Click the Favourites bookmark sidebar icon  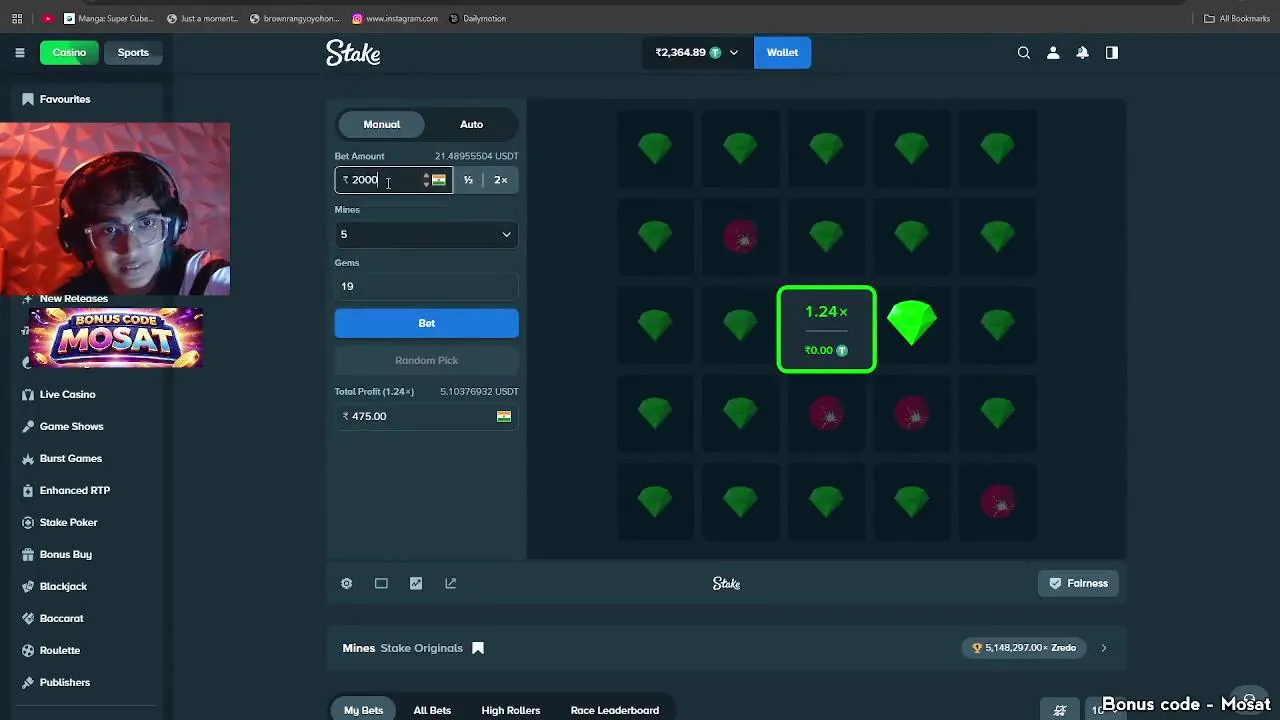[28, 99]
